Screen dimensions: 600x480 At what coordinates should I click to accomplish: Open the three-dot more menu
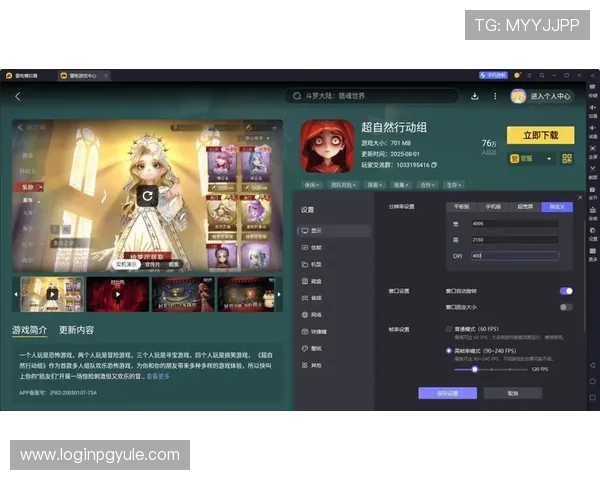click(495, 96)
